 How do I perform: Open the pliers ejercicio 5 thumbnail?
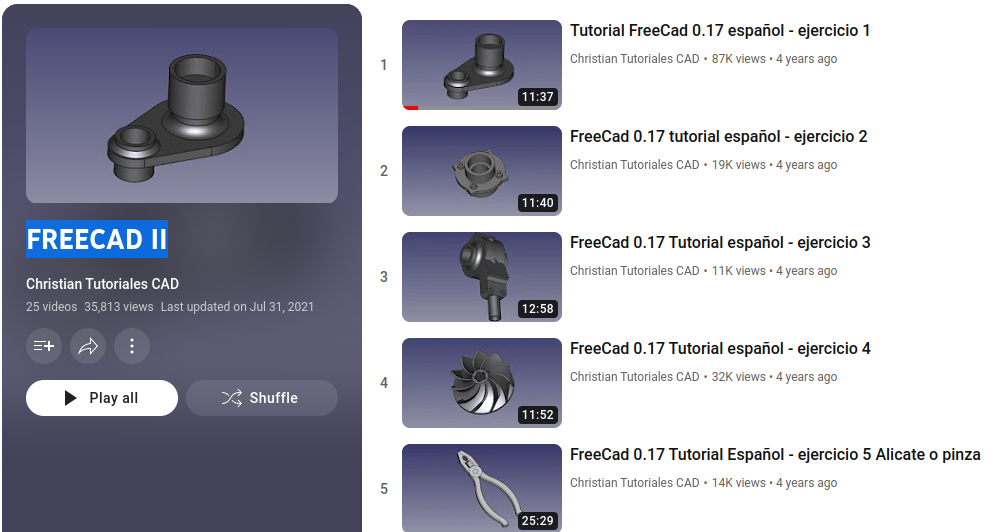482,488
